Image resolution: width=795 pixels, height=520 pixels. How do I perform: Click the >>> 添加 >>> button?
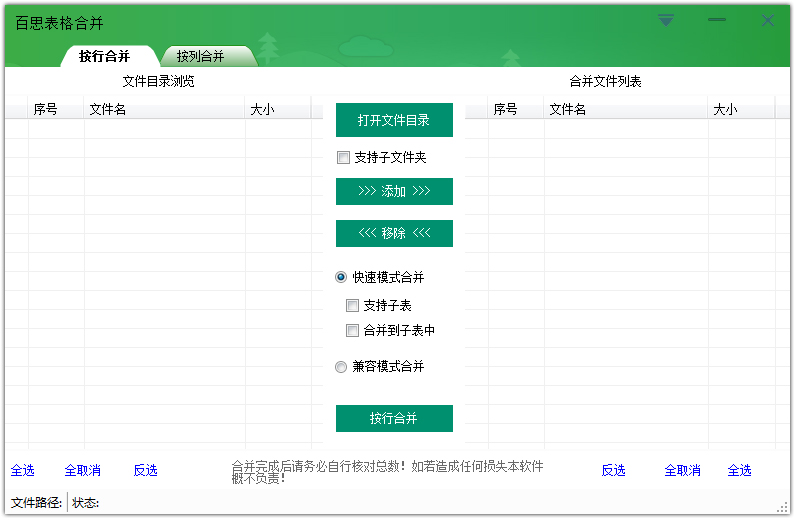394,191
